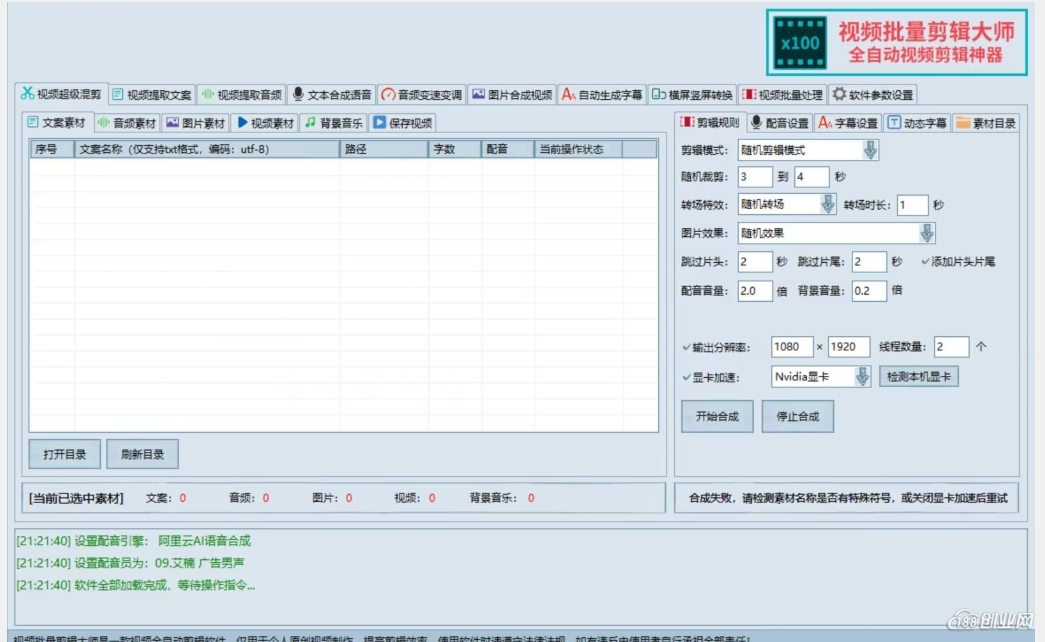1045x642 pixels.
Task: Click the log line 软件全部加载完成, 等待操作指令
Action: [135, 585]
